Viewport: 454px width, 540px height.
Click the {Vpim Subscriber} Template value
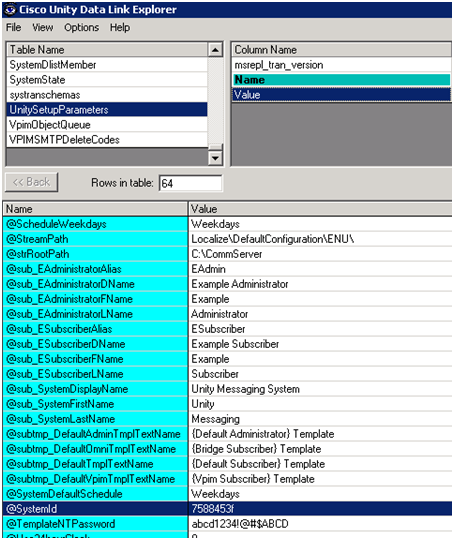click(x=320, y=479)
